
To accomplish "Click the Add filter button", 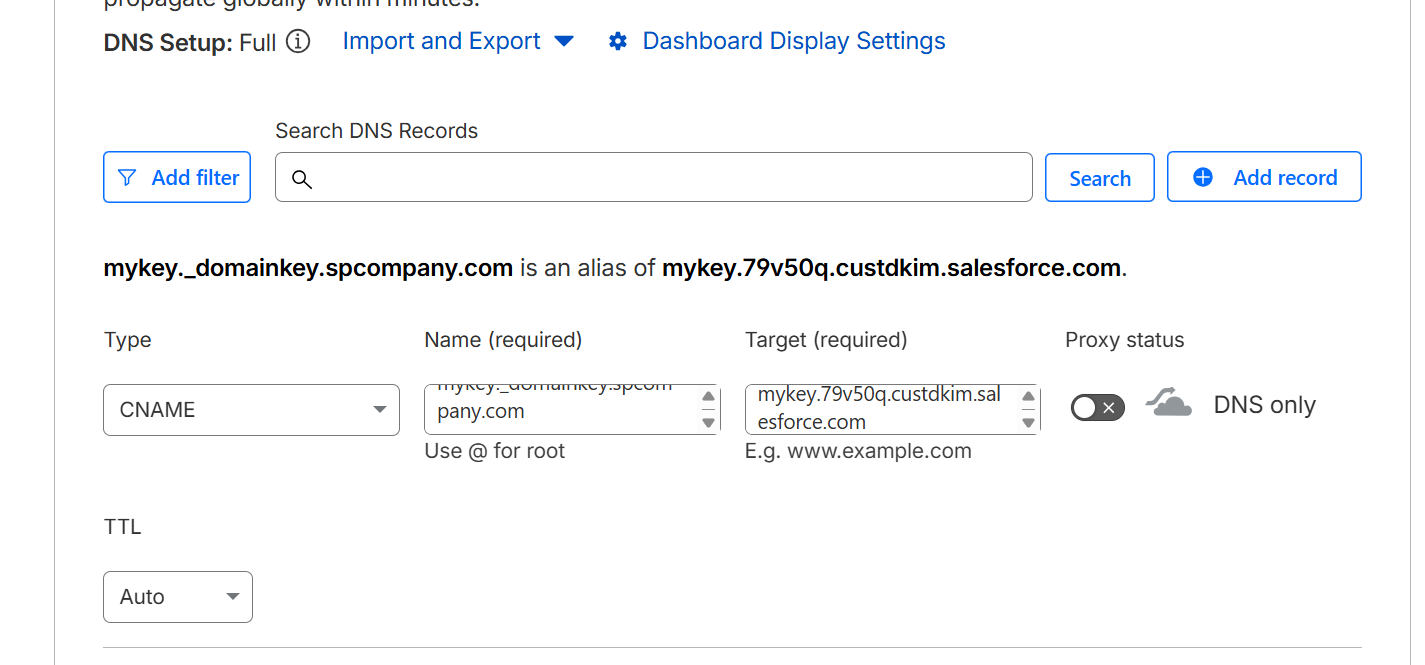I will tap(177, 178).
